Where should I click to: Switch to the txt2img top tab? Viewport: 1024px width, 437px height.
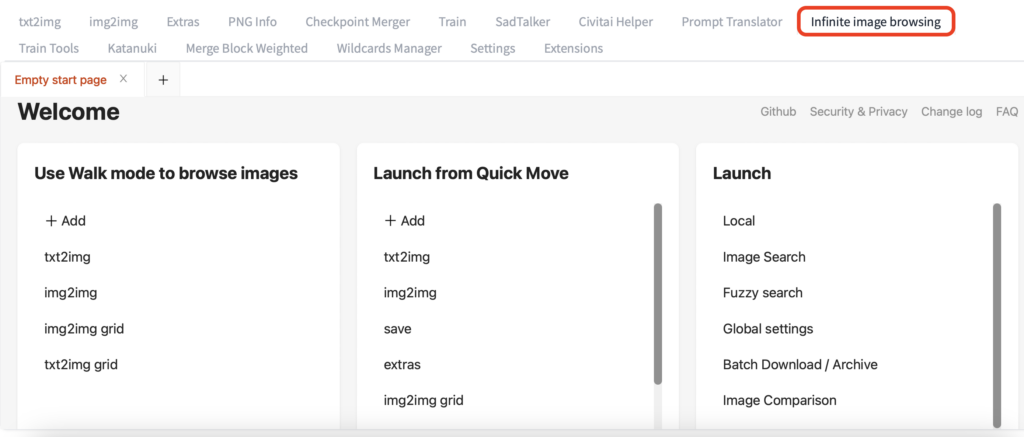40,21
